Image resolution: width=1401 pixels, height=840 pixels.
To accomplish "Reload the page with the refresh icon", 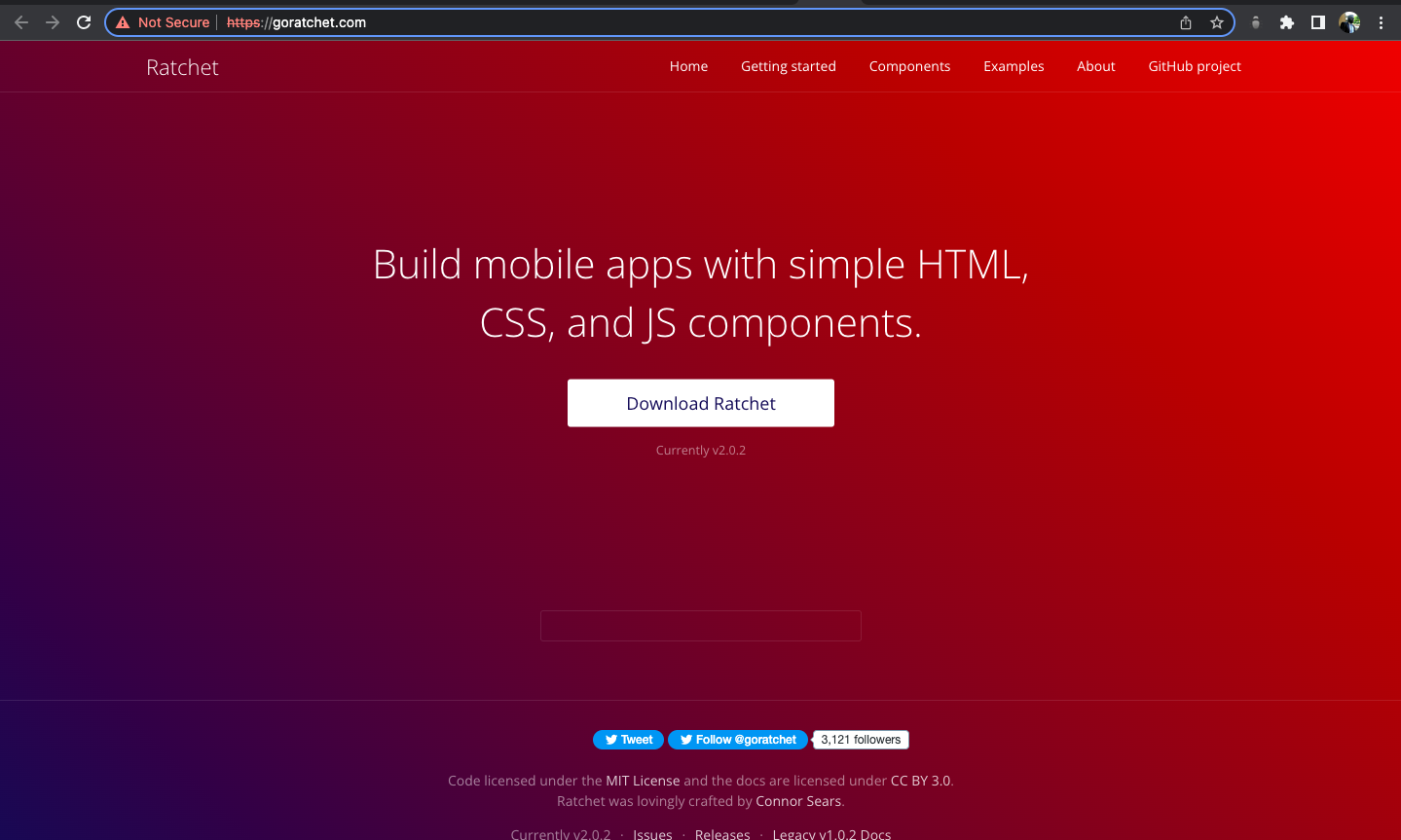I will pos(84,22).
